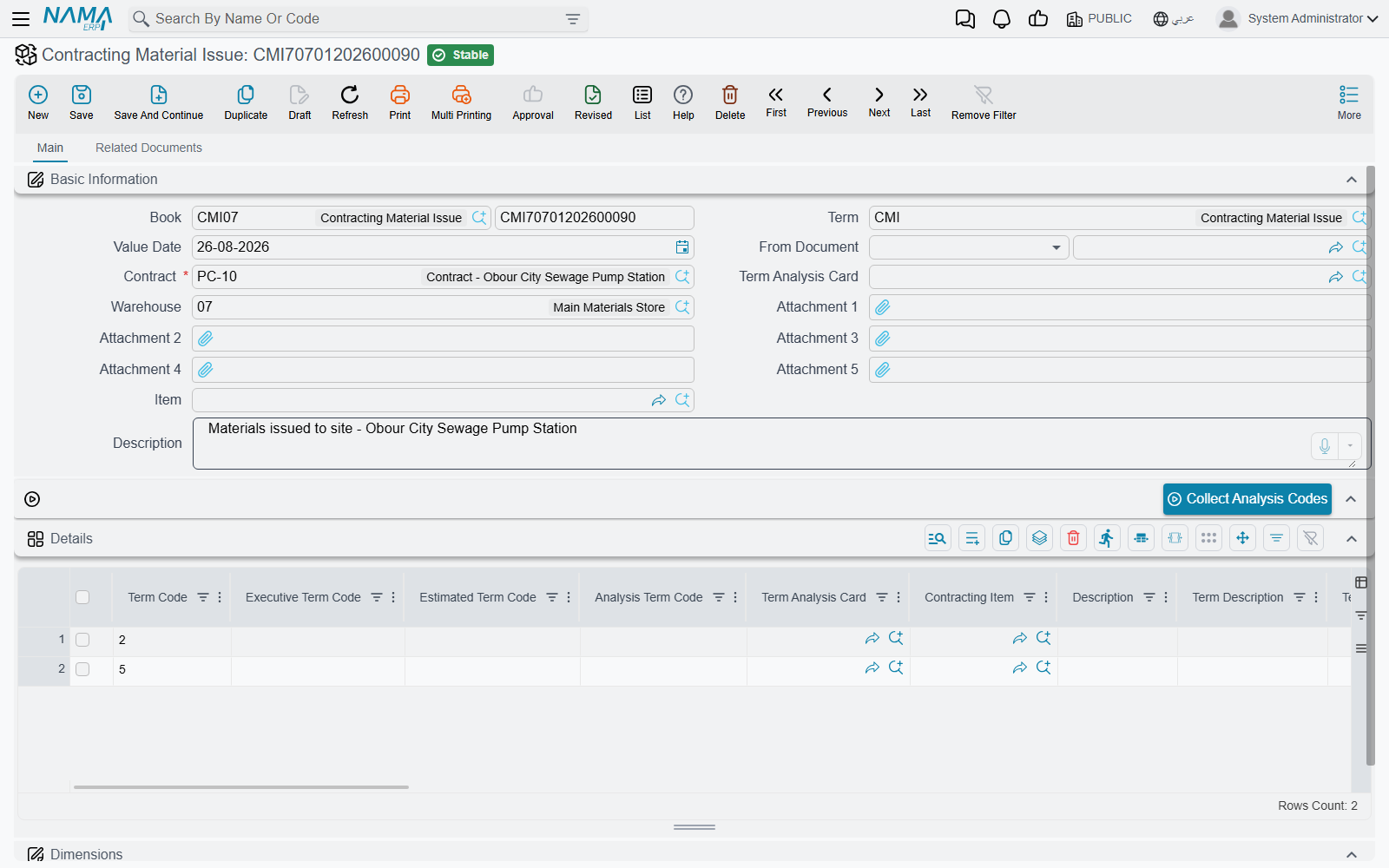Open System Administrator user menu

tap(1298, 18)
